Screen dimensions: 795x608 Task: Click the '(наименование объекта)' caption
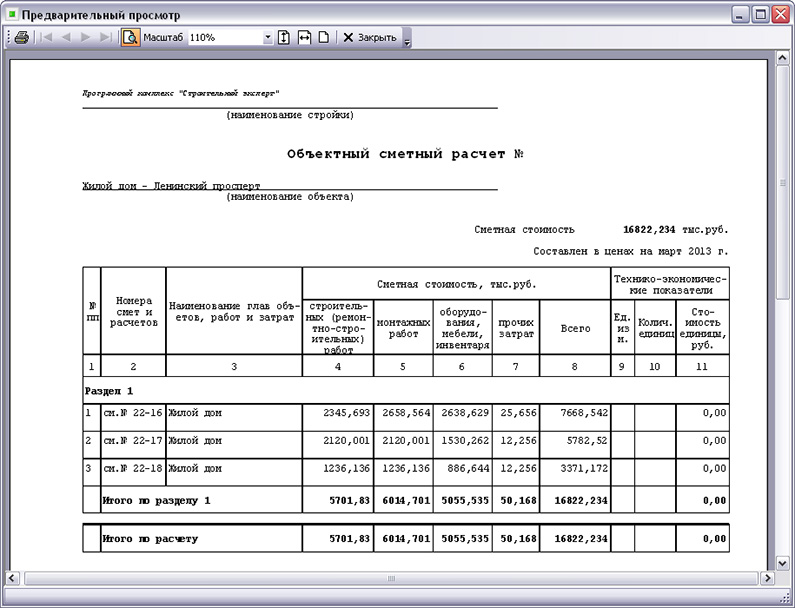pyautogui.click(x=290, y=197)
